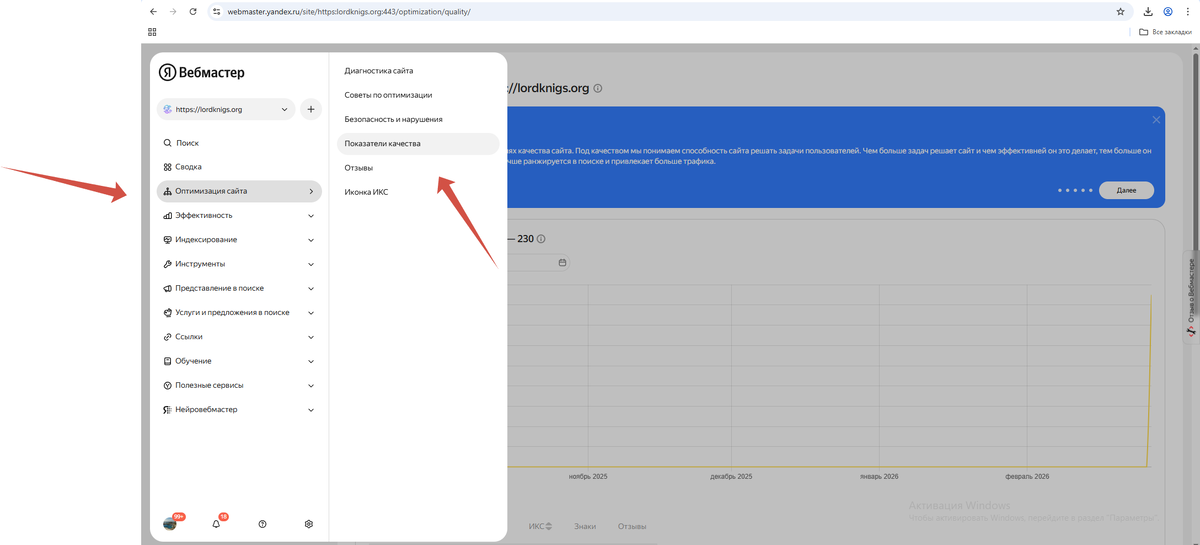Open the browser three-dot menu
The height and width of the screenshot is (545, 1200).
tap(1189, 12)
